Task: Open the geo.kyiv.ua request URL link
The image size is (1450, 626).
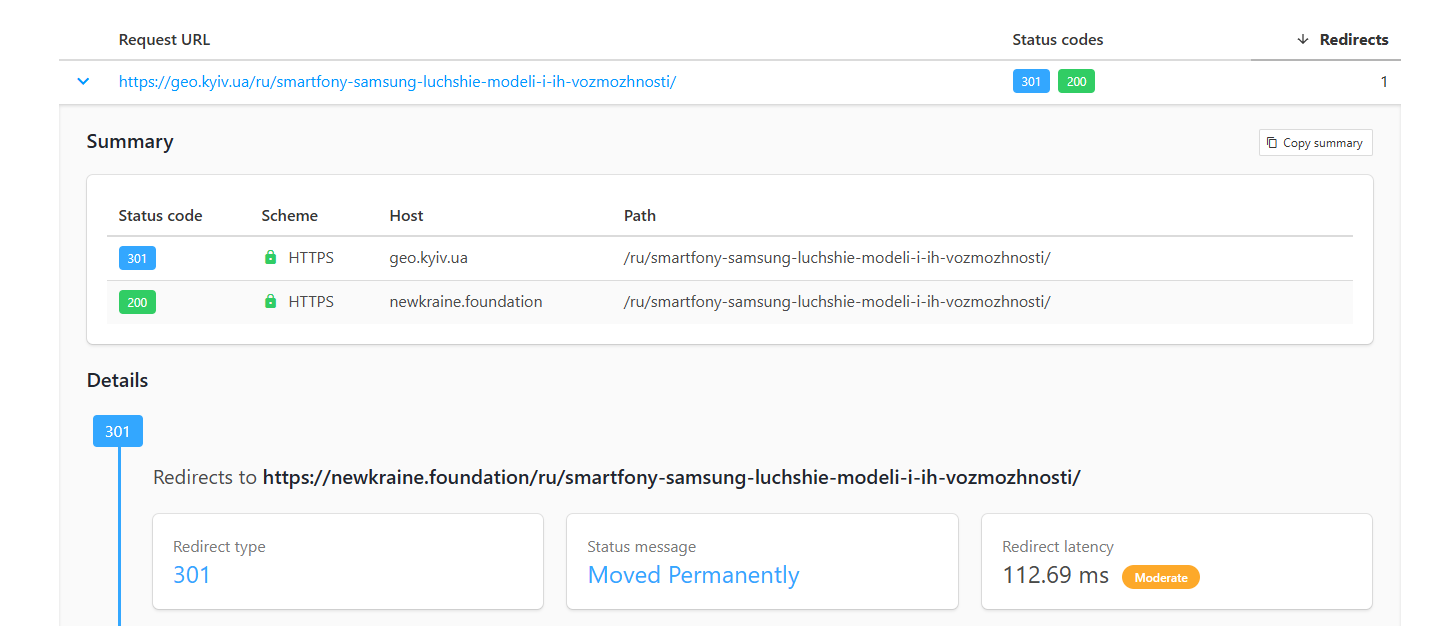Action: [x=397, y=82]
